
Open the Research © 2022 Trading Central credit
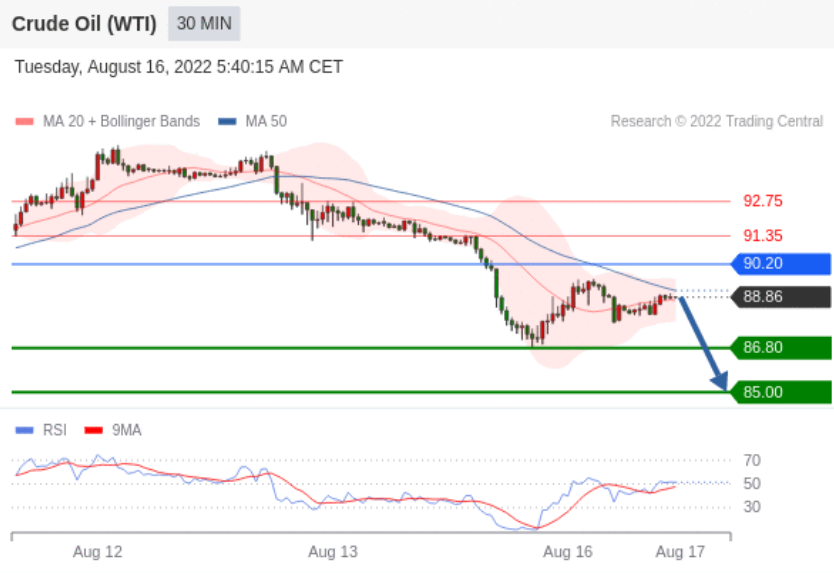(716, 121)
